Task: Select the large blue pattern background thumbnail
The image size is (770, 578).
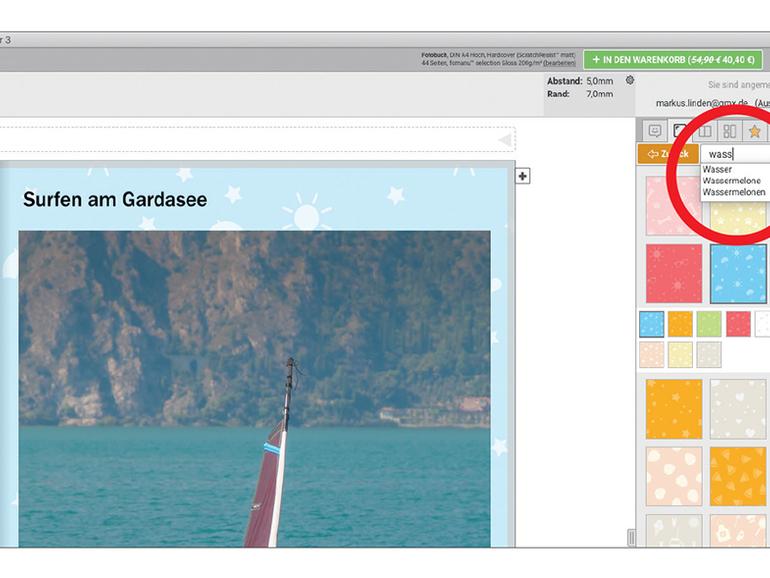Action: [738, 274]
